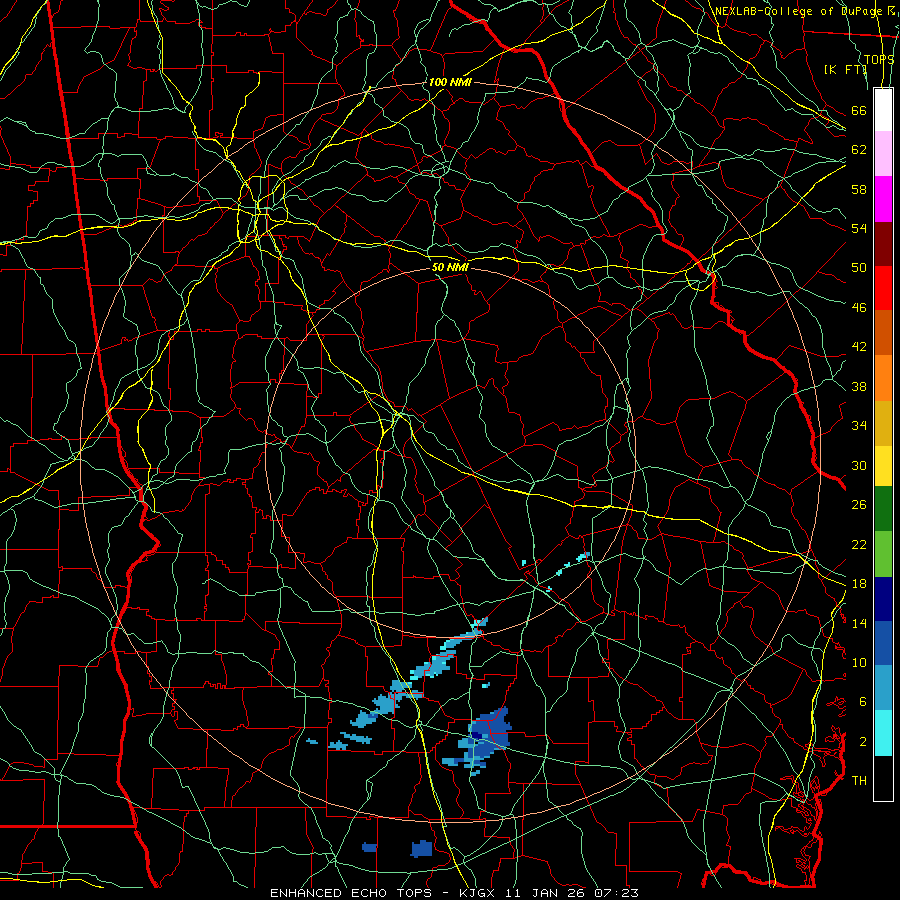
Task: Click the dark orange 42 kft legend swatch
Action: [x=883, y=332]
